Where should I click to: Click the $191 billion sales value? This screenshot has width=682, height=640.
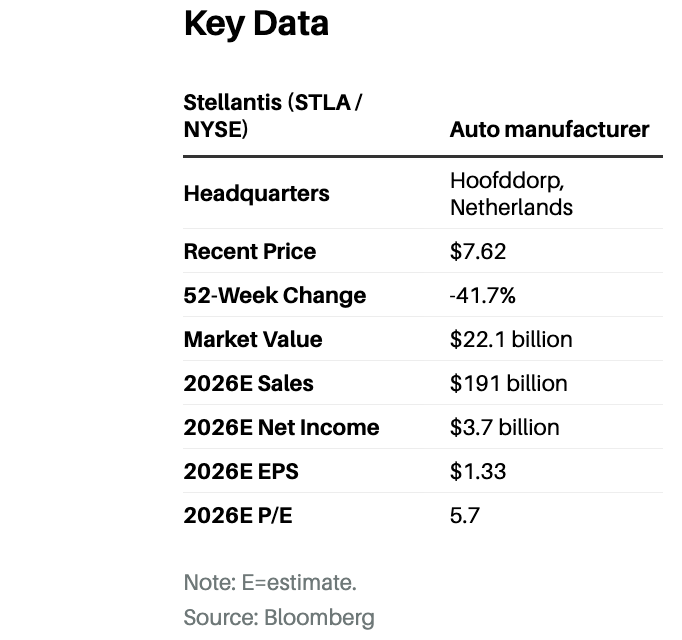pos(508,384)
